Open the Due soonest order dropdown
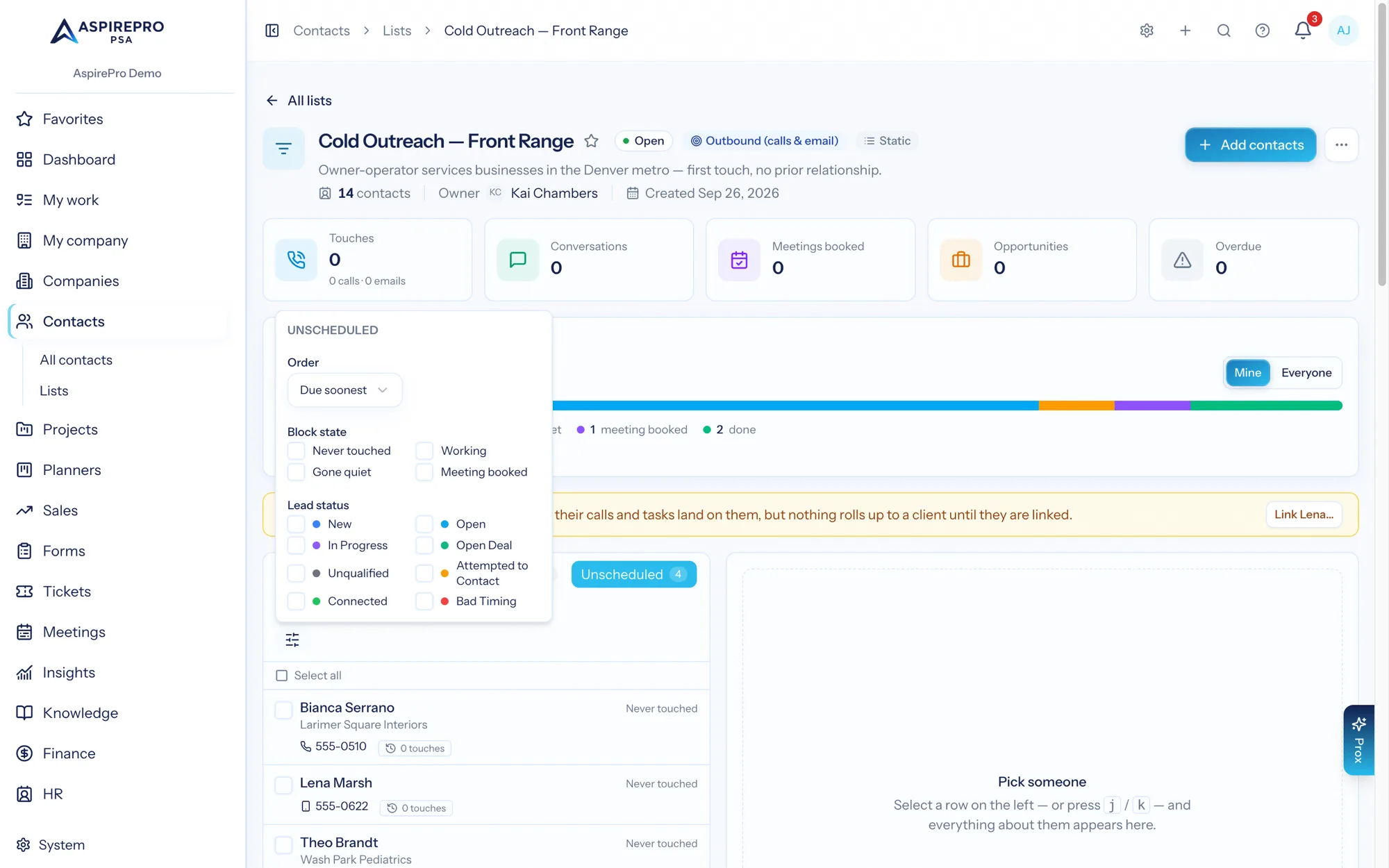This screenshot has height=868, width=1389. pos(344,390)
